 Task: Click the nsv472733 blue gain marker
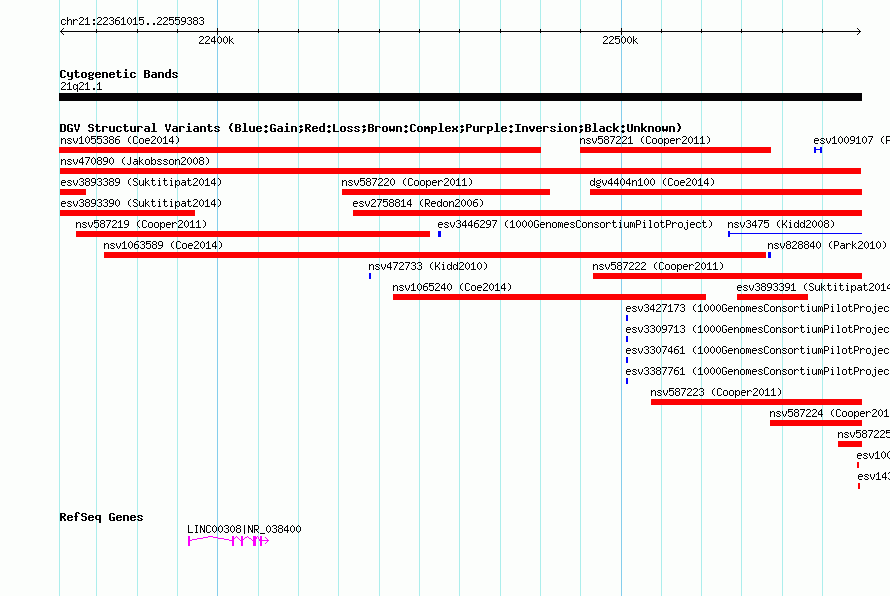[370, 276]
